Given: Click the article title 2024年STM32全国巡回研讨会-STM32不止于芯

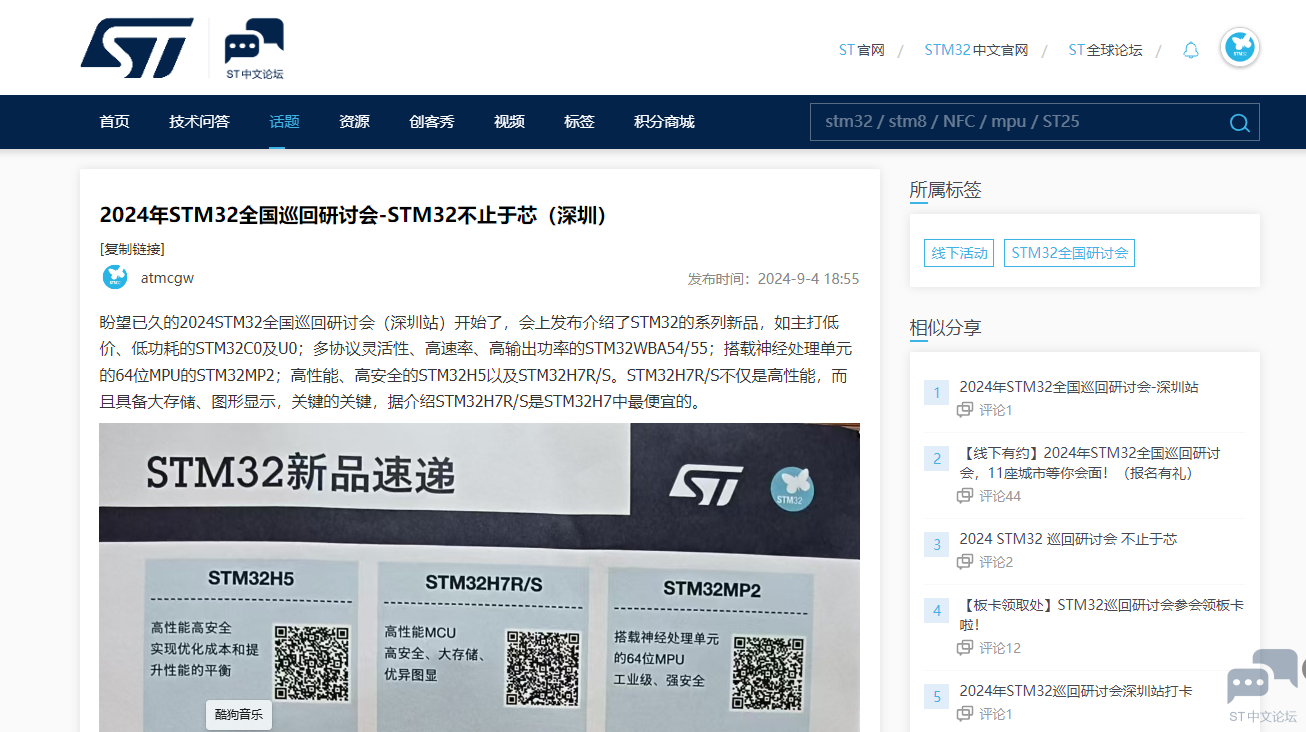Looking at the screenshot, I should pyautogui.click(x=353, y=215).
